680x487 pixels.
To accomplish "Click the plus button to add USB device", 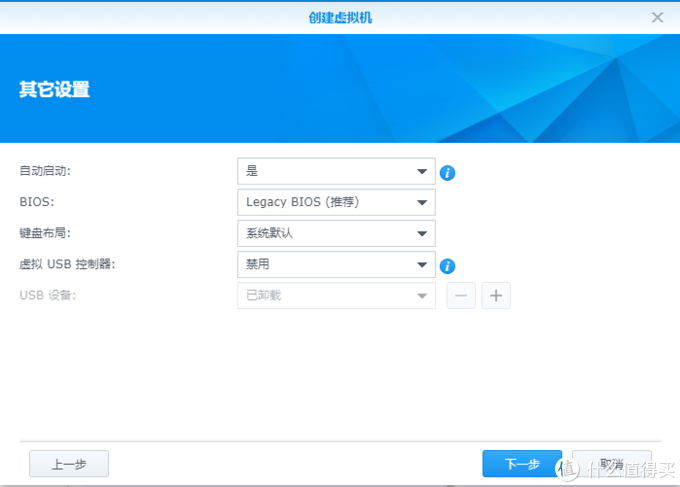I will (x=496, y=295).
